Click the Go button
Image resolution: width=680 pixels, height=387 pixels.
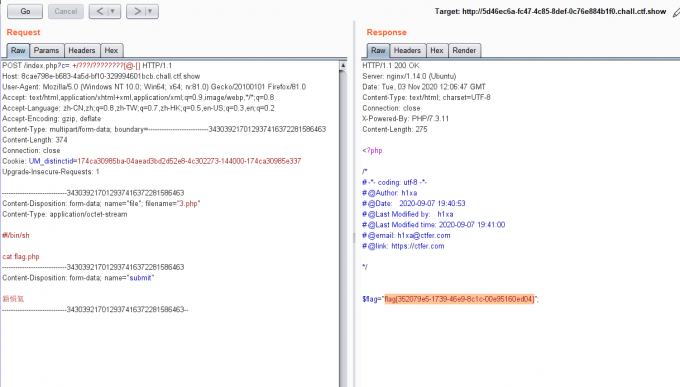click(x=25, y=11)
